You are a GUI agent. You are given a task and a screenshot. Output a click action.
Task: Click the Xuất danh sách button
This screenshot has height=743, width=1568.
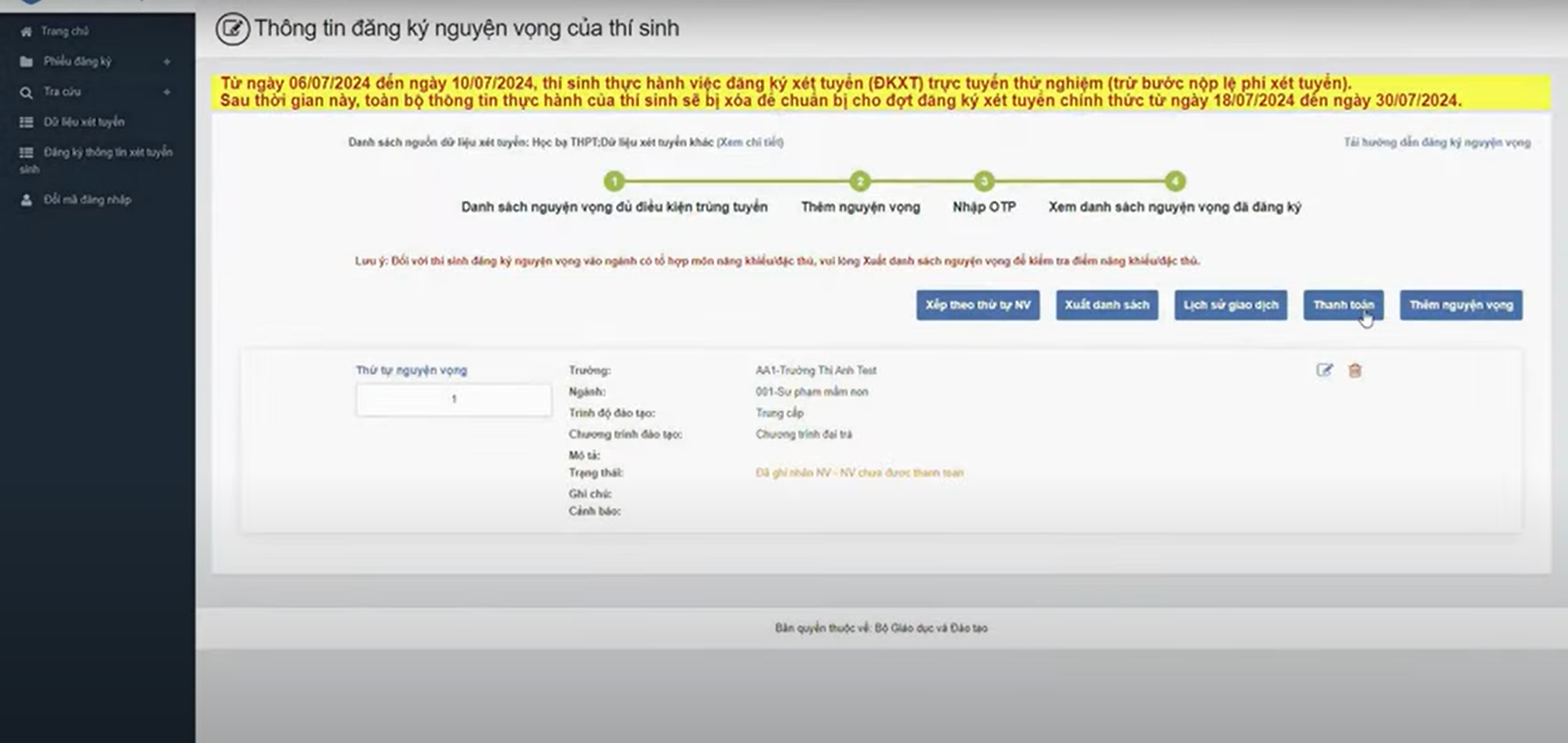coord(1107,305)
